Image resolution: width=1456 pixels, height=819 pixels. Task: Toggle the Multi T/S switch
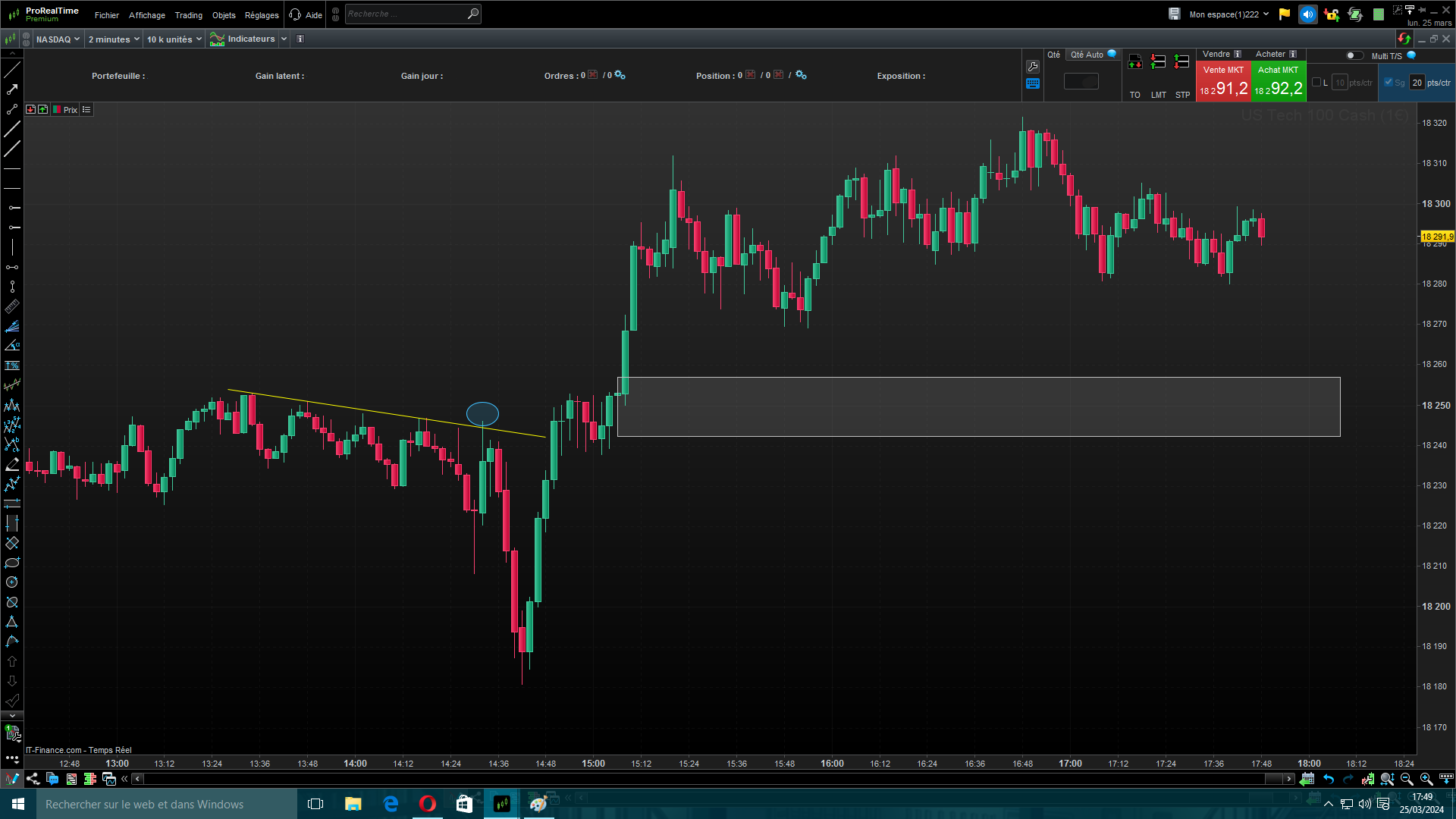click(1354, 55)
